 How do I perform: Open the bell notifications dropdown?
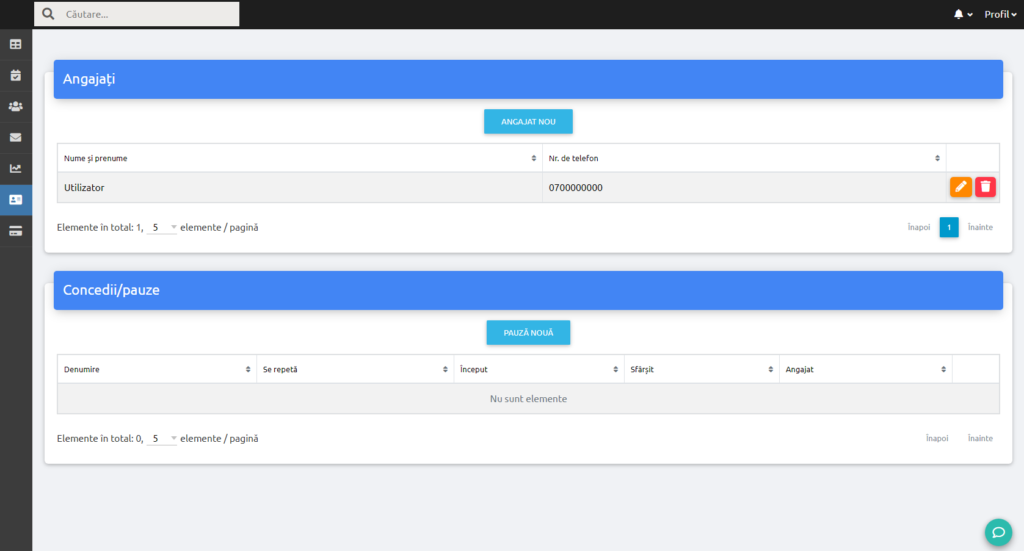(963, 14)
